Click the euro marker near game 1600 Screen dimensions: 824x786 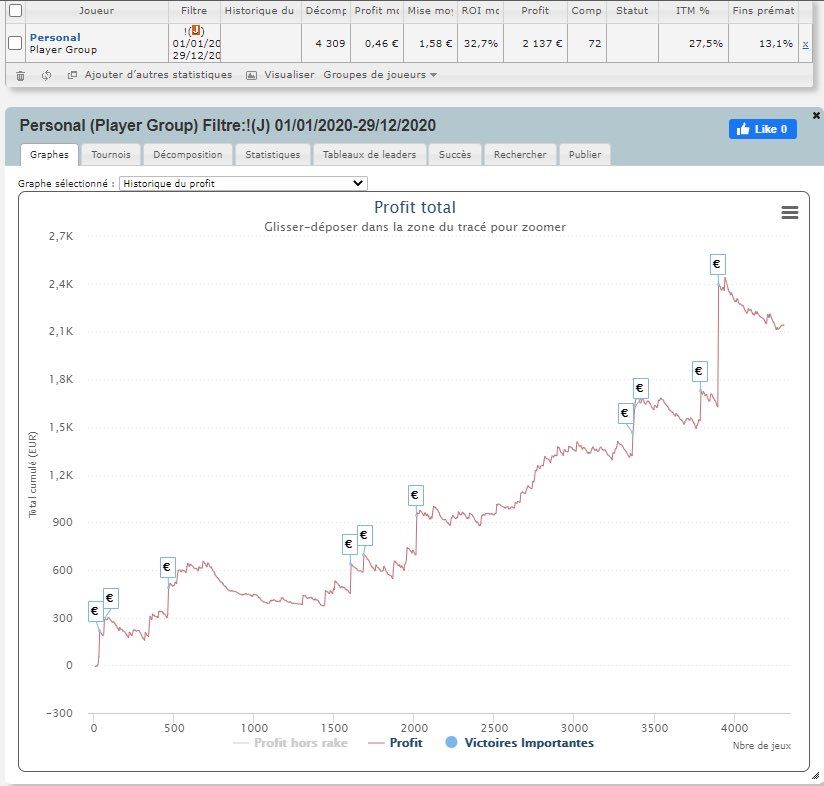[x=349, y=544]
